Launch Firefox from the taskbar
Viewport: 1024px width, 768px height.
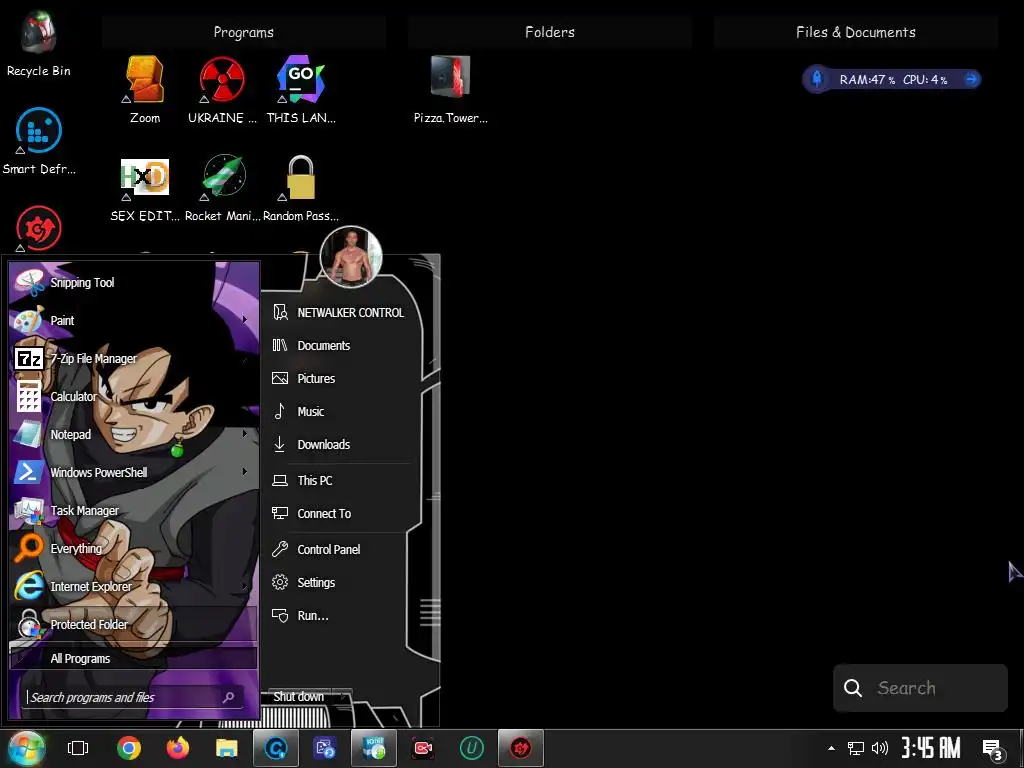tap(178, 748)
